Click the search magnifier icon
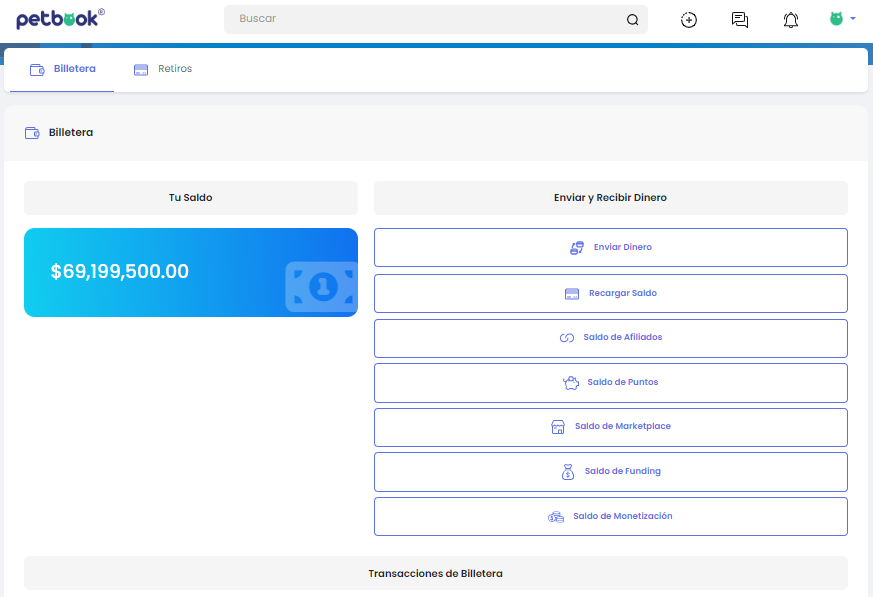 coord(632,20)
